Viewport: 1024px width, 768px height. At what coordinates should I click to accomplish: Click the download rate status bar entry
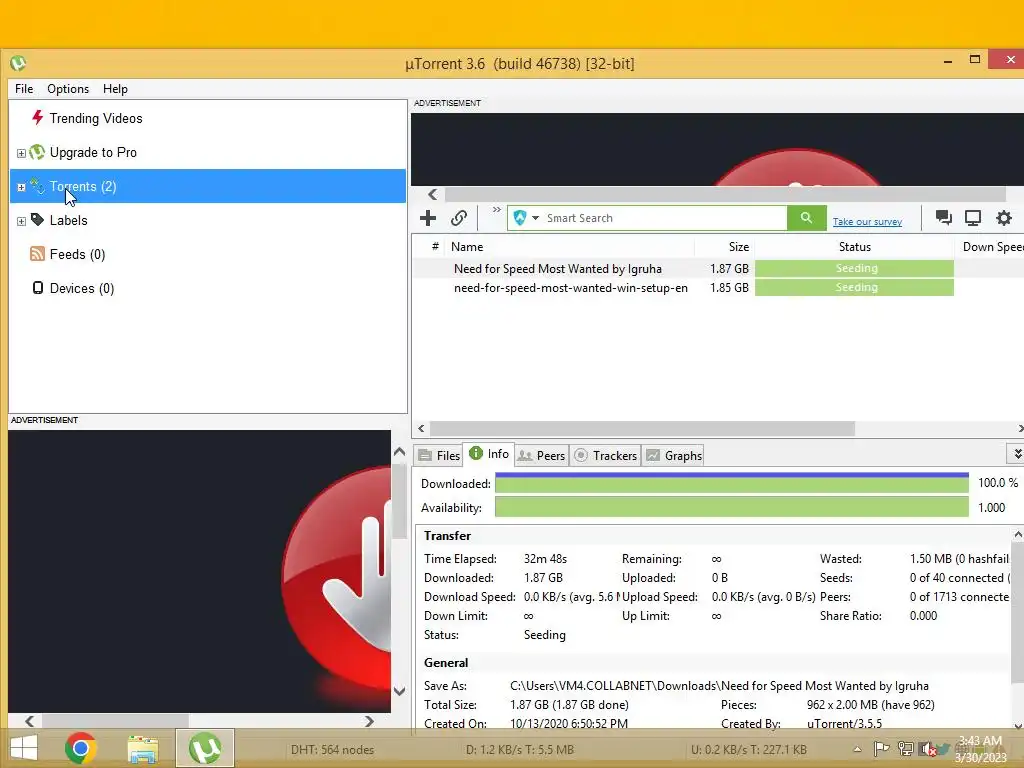coord(520,750)
